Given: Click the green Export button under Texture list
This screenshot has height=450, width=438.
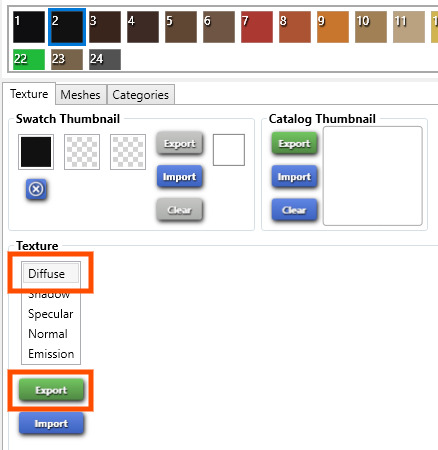Looking at the screenshot, I should coord(51,390).
